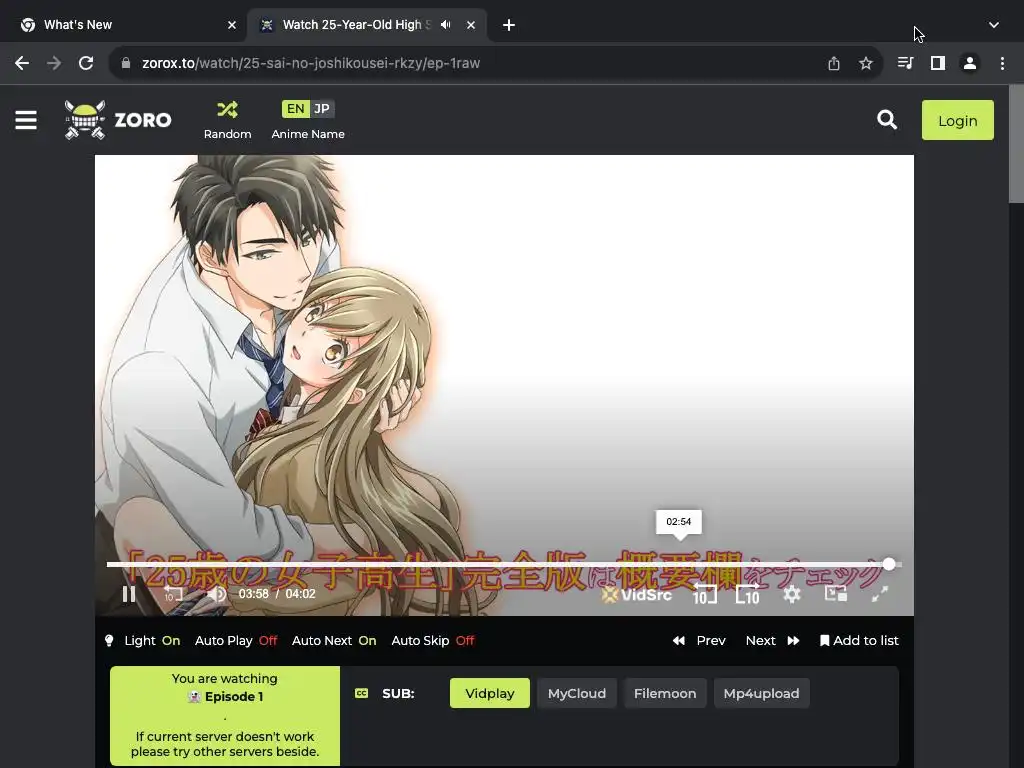The height and width of the screenshot is (768, 1024).
Task: Mute the video volume speaker
Action: coord(216,594)
